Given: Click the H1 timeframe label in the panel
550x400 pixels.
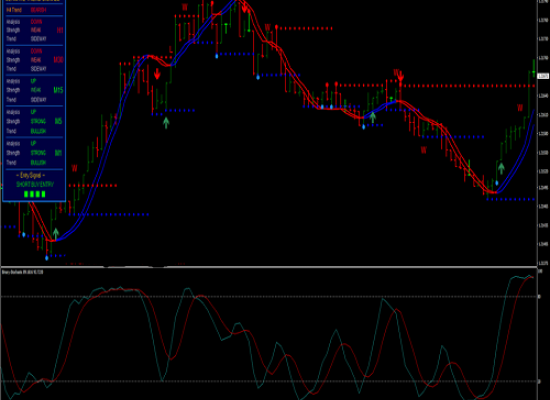Looking at the screenshot, I should [x=60, y=30].
